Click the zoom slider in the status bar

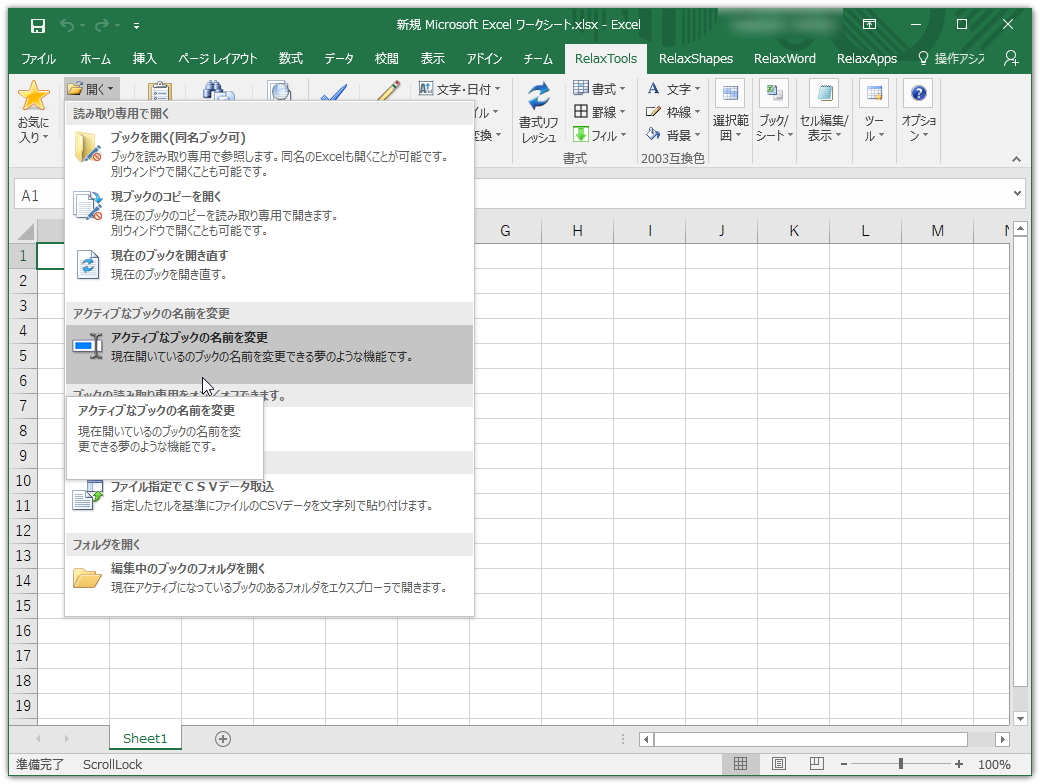[x=901, y=764]
